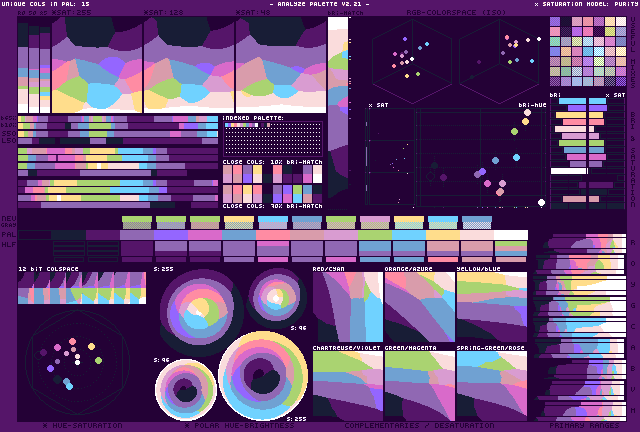Open the ORANGE/AZURE complementary map
Image resolution: width=640 pixels, height=432 pixels.
coord(420,307)
